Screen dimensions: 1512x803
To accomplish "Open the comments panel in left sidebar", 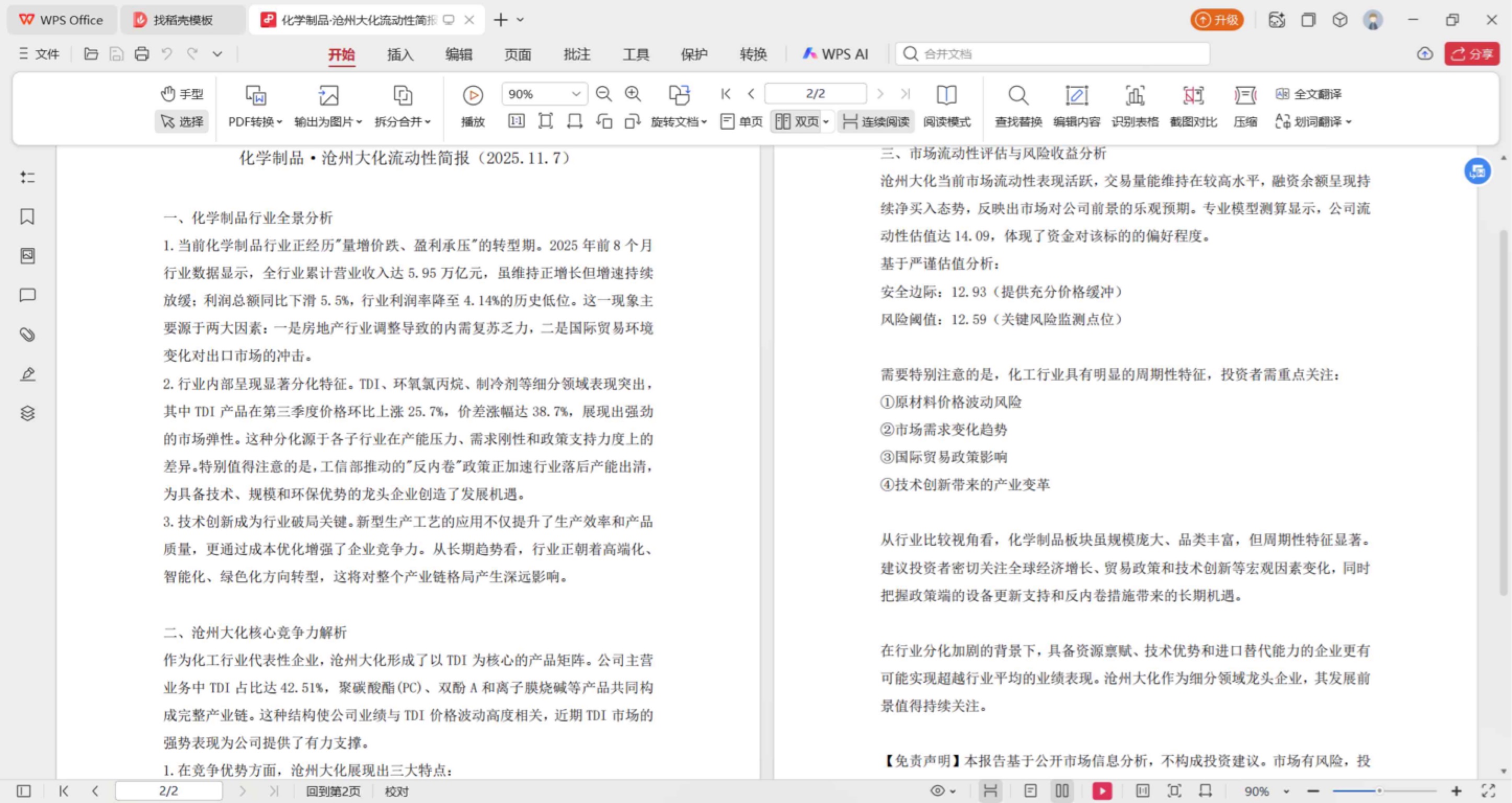I will 27,295.
